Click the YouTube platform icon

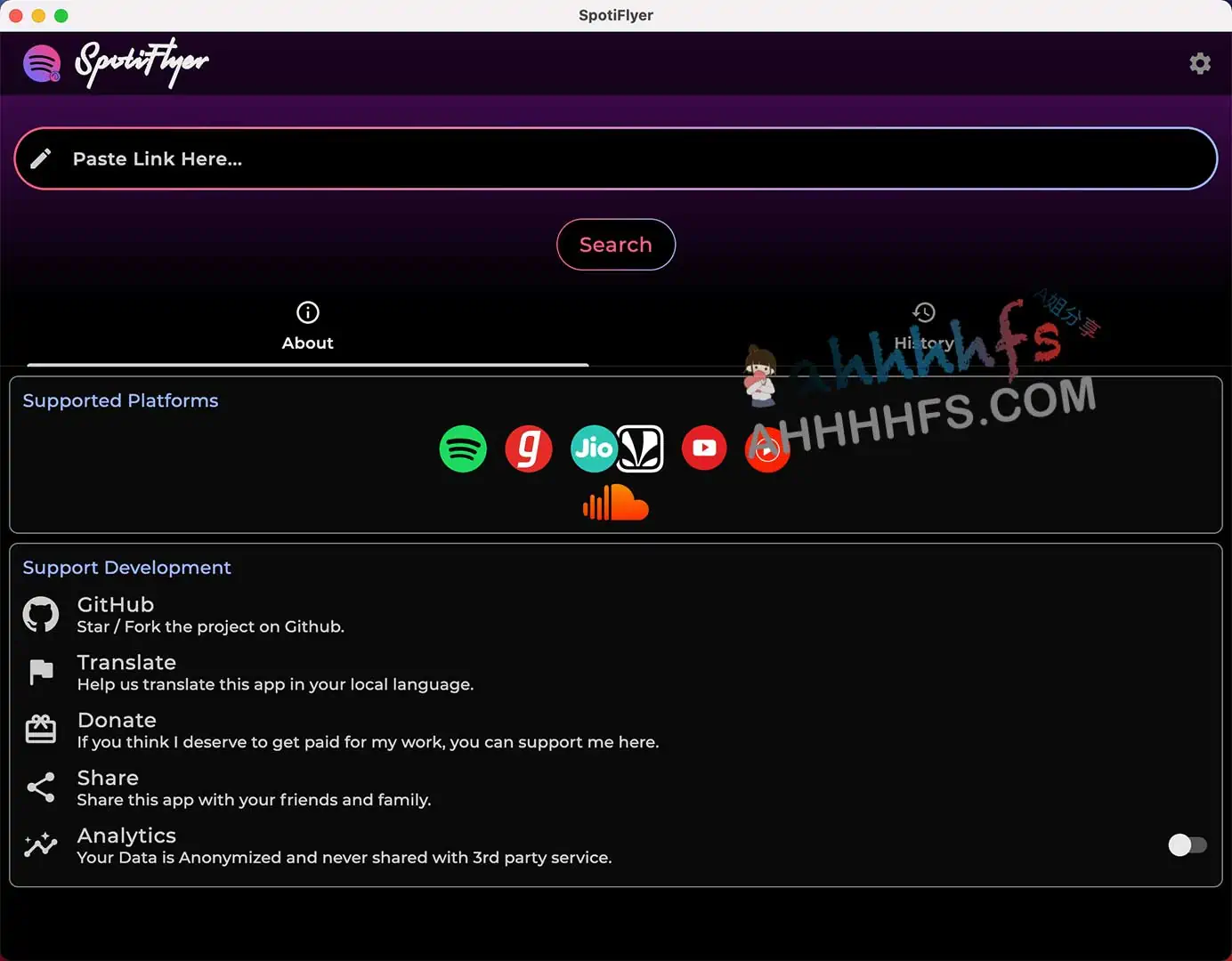pos(704,448)
